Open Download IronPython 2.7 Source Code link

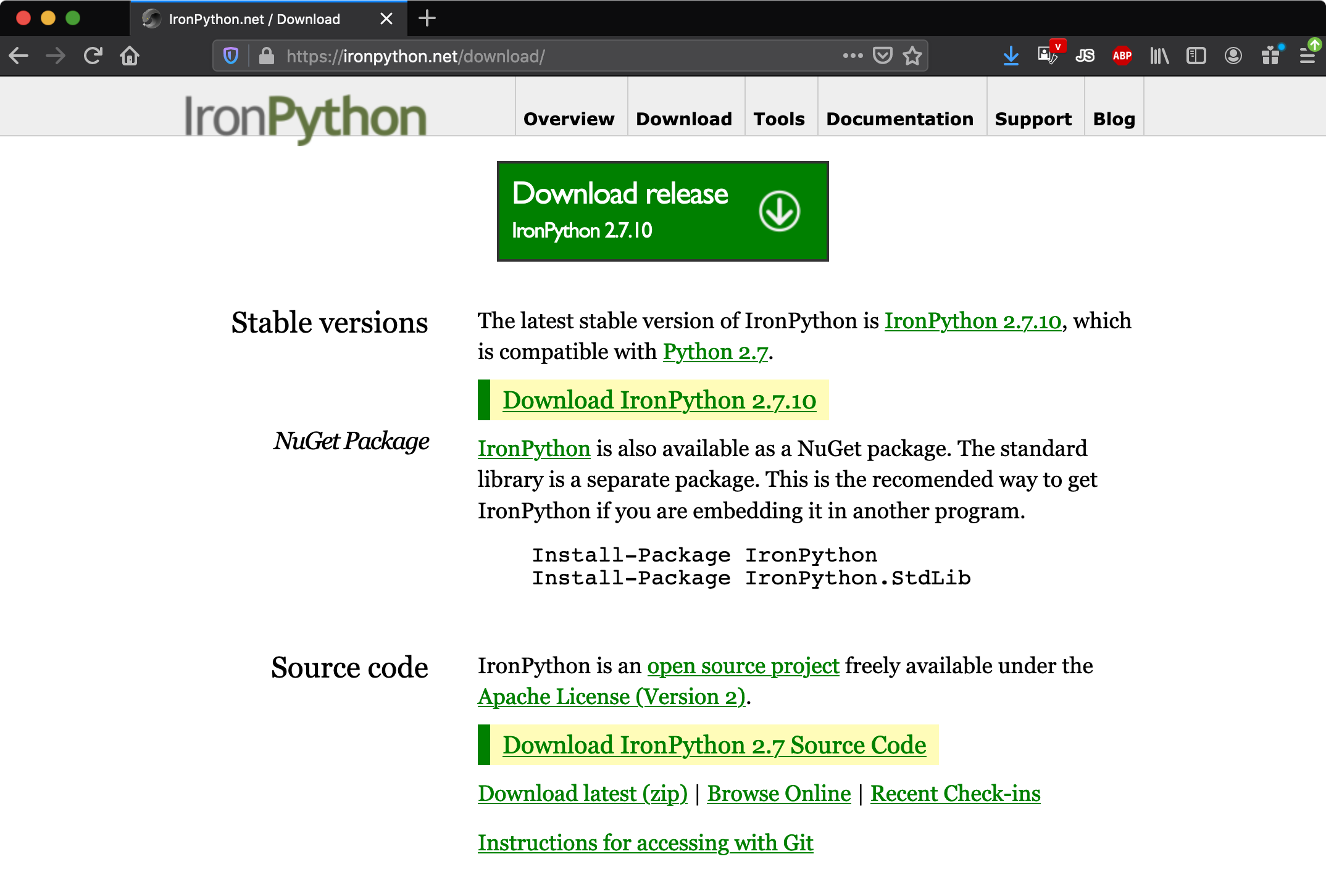point(714,745)
